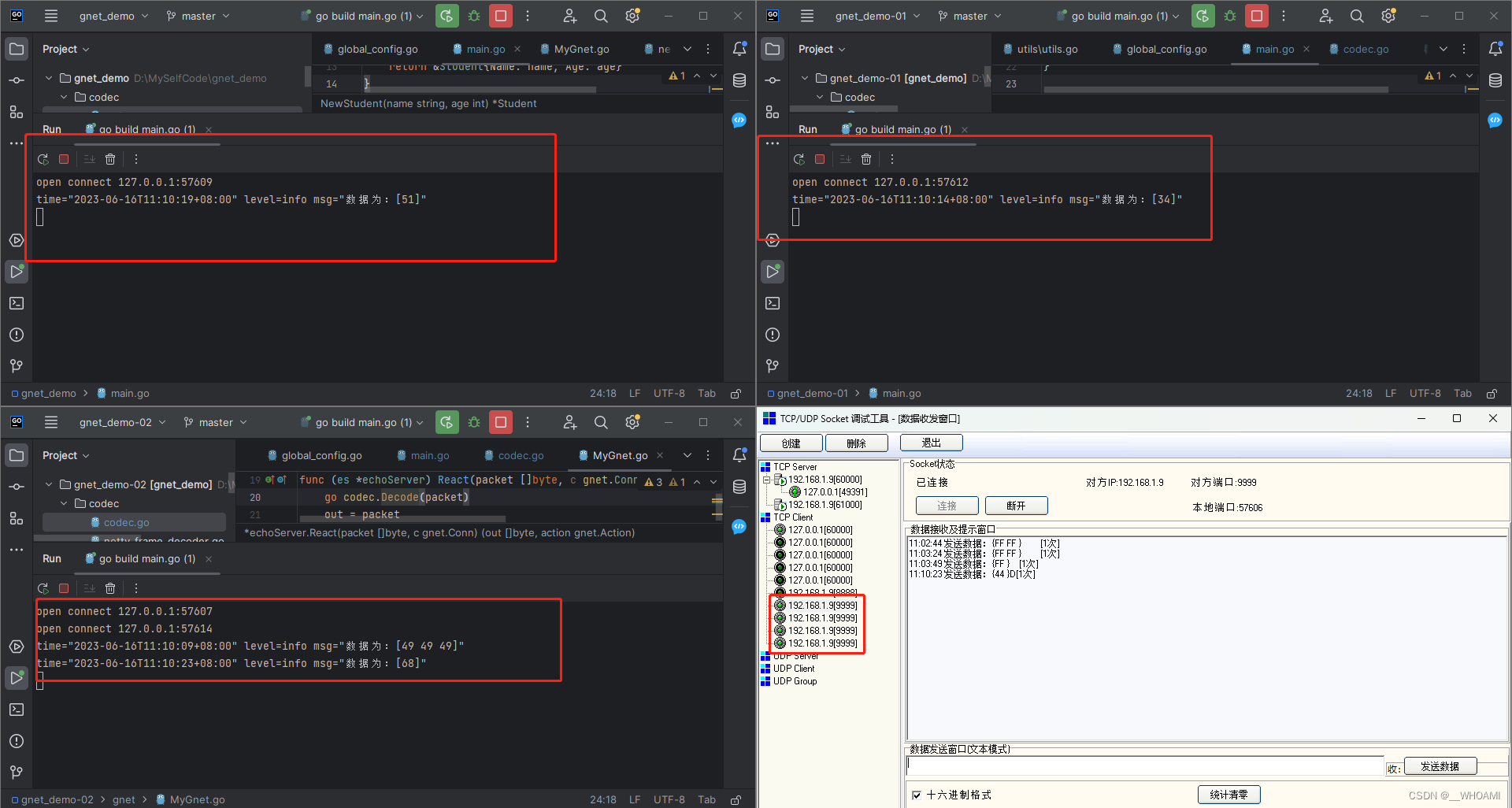This screenshot has height=808, width=1512.
Task: Open the Terminal tool window in the sidebar
Action: [17, 303]
